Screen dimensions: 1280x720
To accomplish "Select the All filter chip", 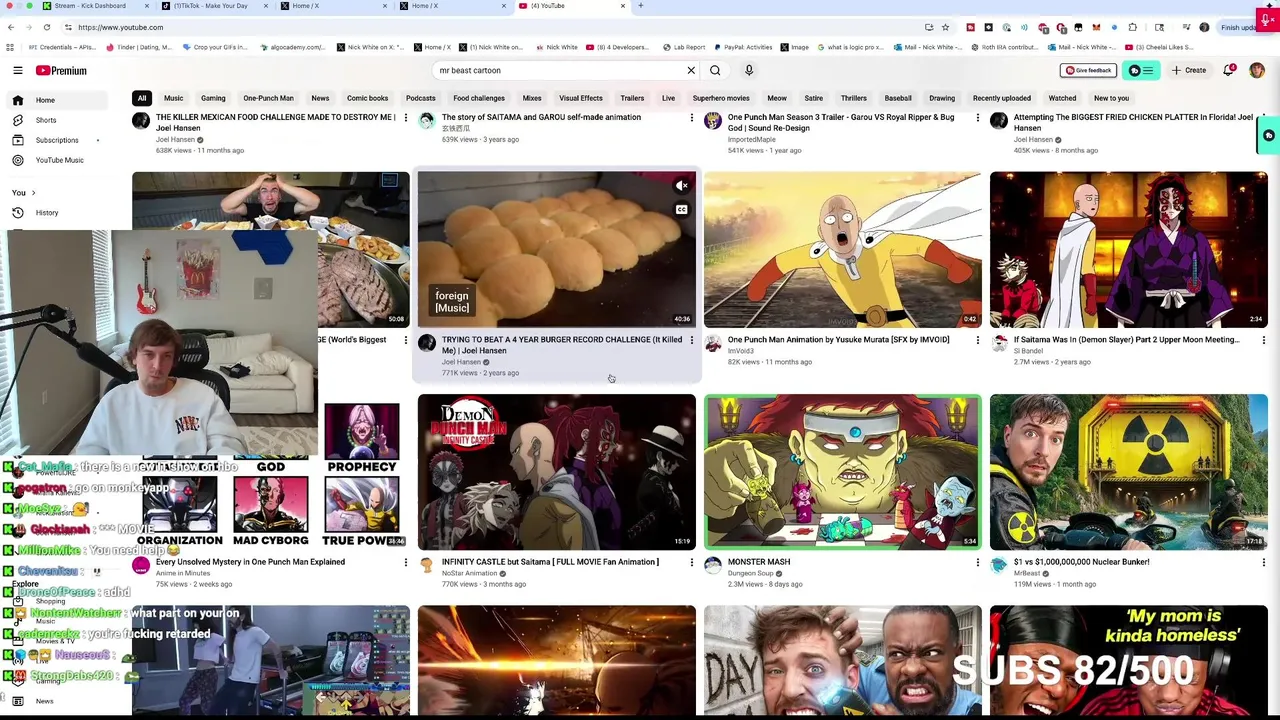I will coord(142,98).
